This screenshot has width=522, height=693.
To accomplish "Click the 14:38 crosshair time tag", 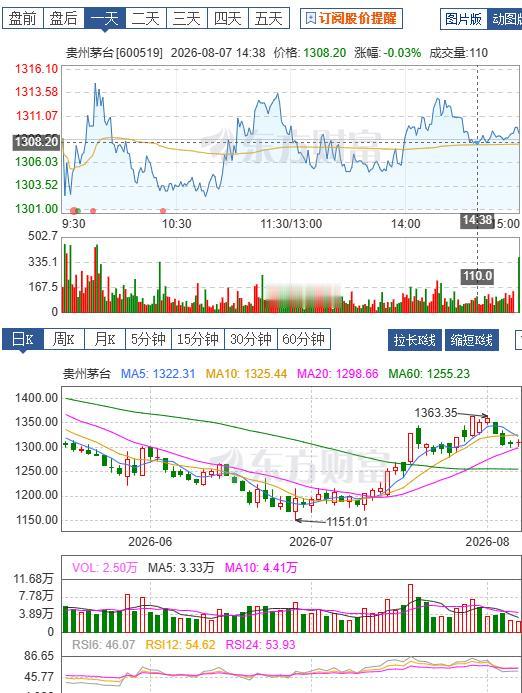I will coord(477,221).
